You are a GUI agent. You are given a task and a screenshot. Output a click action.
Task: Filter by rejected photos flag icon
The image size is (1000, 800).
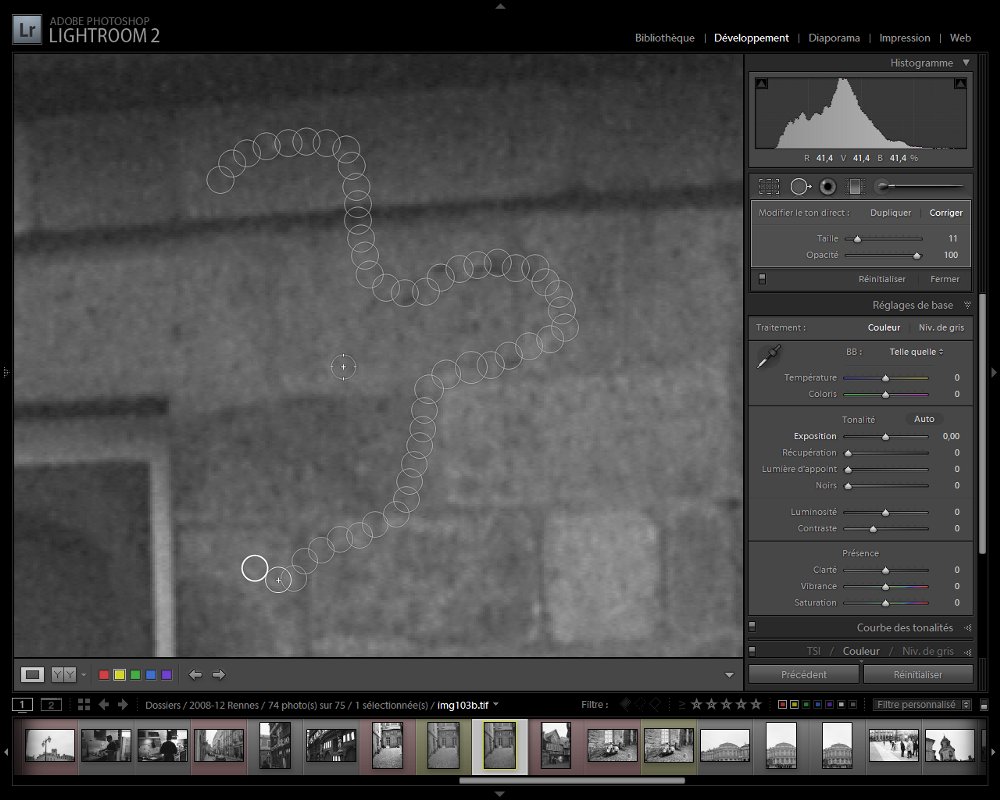coord(655,704)
